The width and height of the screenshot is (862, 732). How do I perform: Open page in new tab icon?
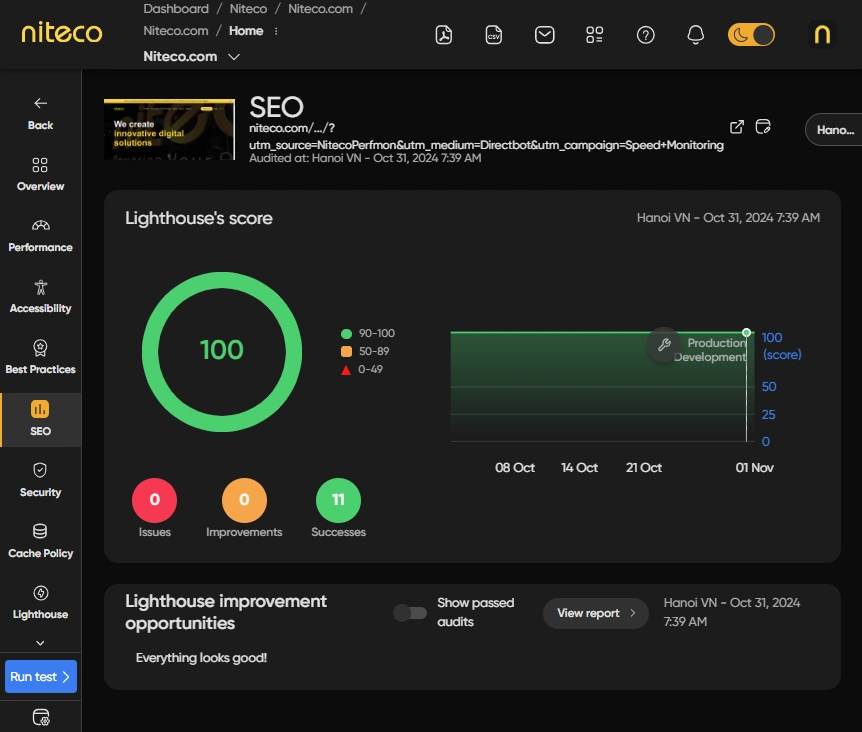[737, 127]
